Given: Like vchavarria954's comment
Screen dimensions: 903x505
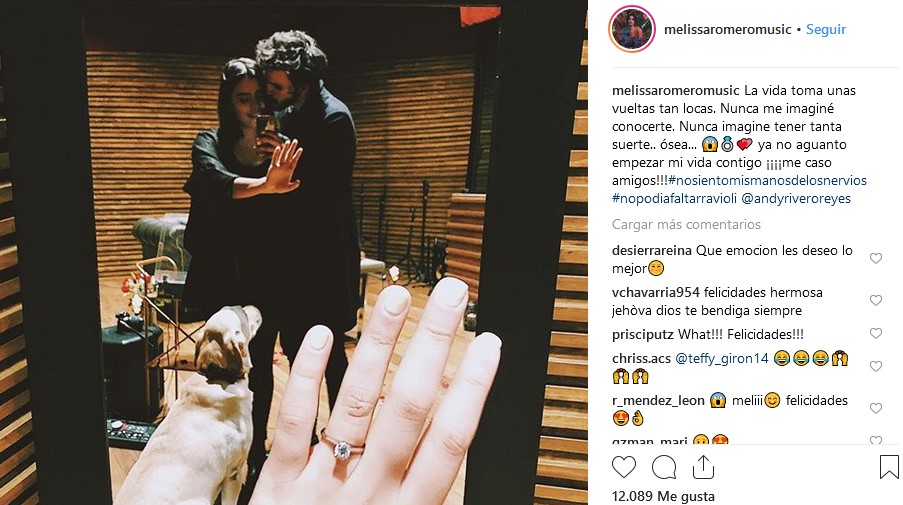Looking at the screenshot, I should 875,301.
